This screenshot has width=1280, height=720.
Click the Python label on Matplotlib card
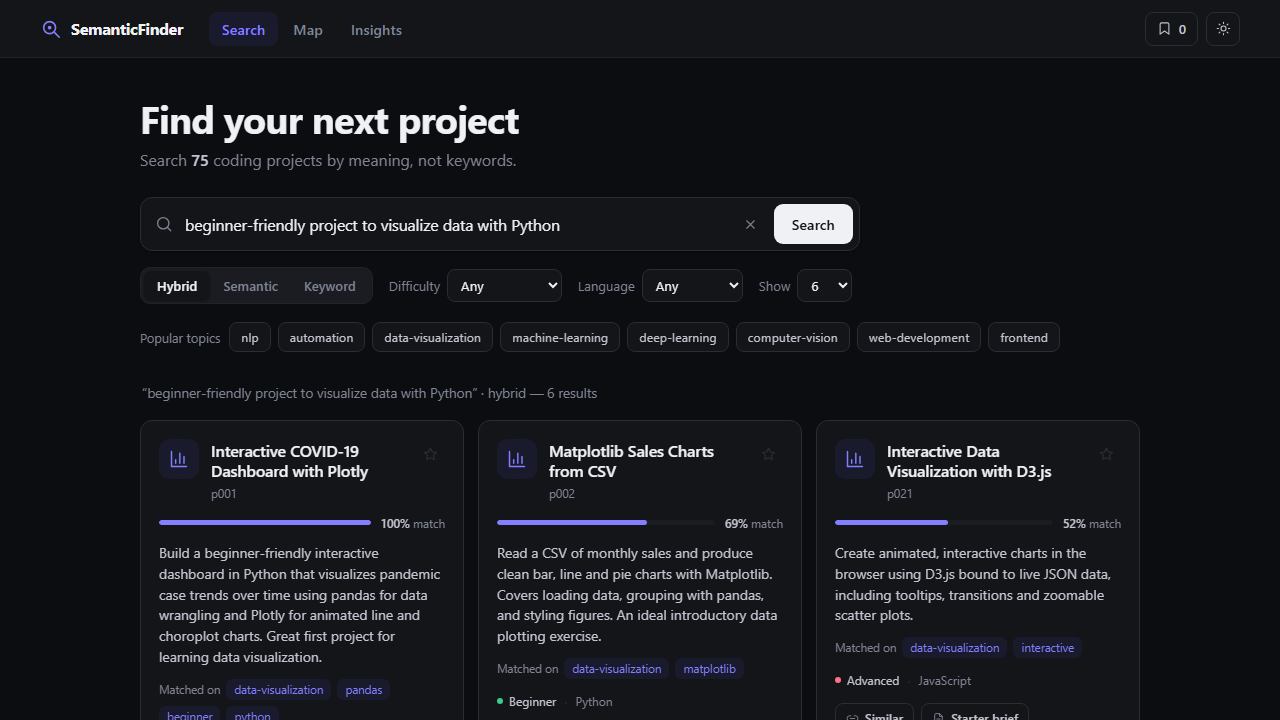click(x=594, y=702)
